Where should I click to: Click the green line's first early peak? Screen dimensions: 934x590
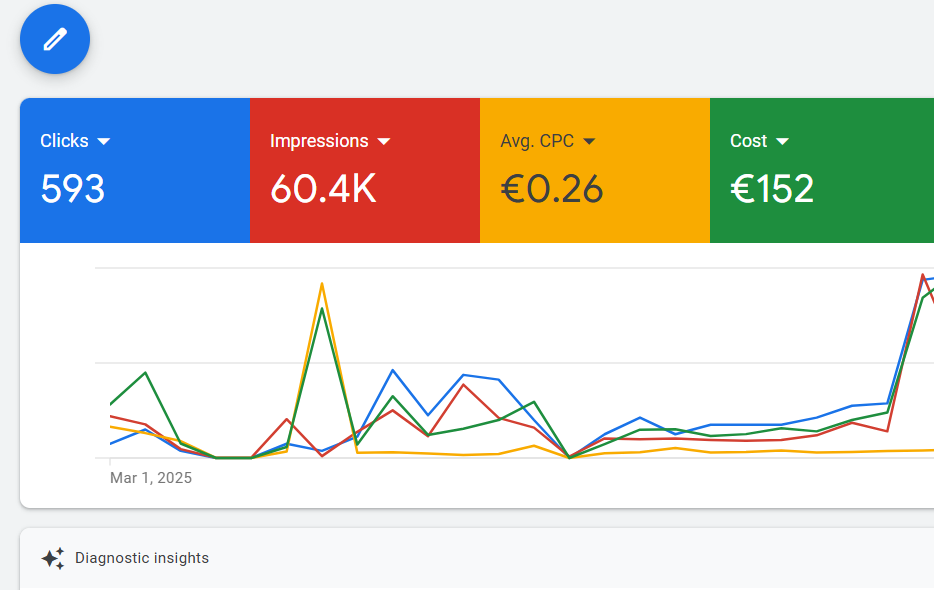(x=146, y=373)
